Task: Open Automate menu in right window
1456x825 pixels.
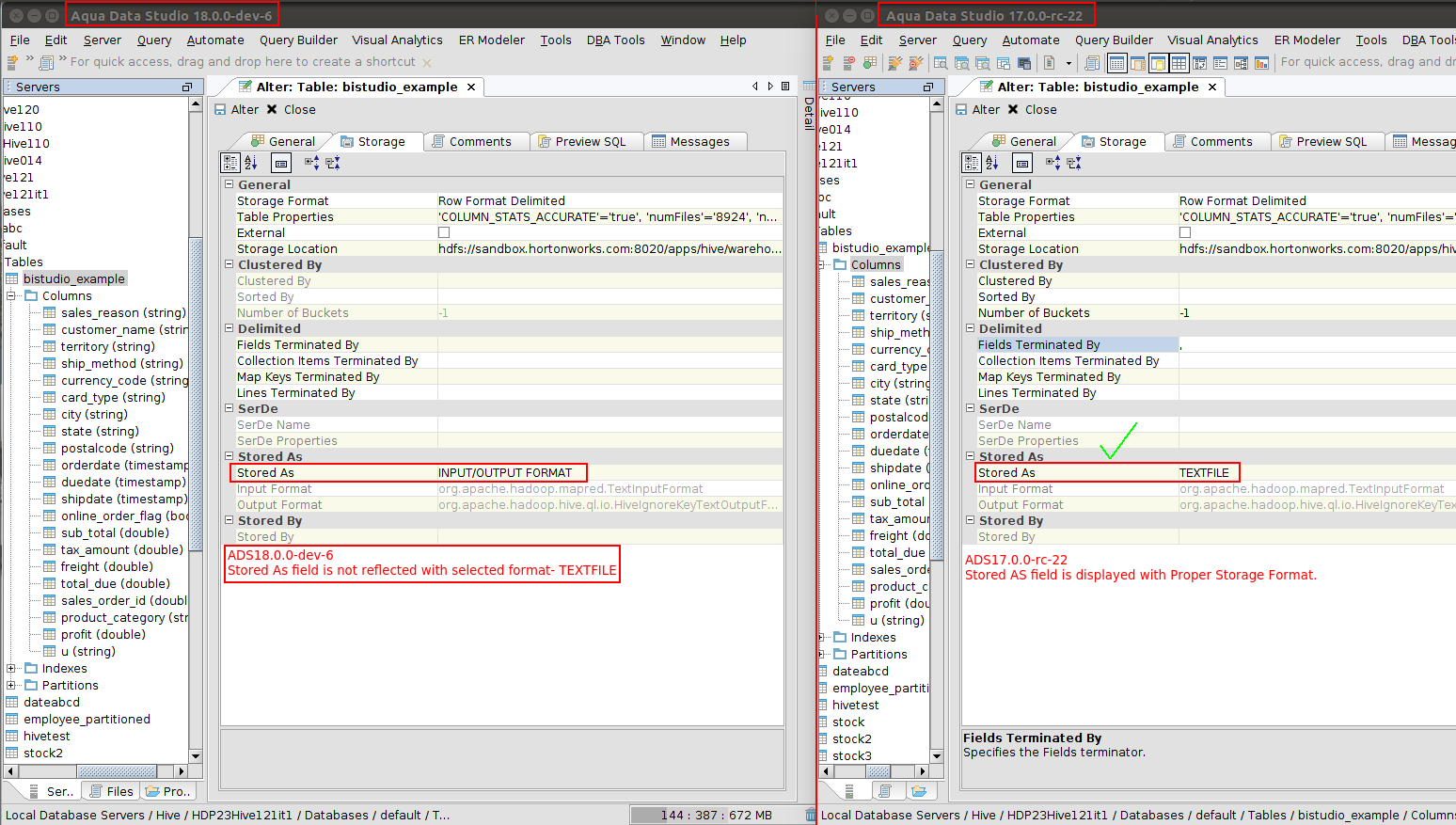Action: point(1031,40)
